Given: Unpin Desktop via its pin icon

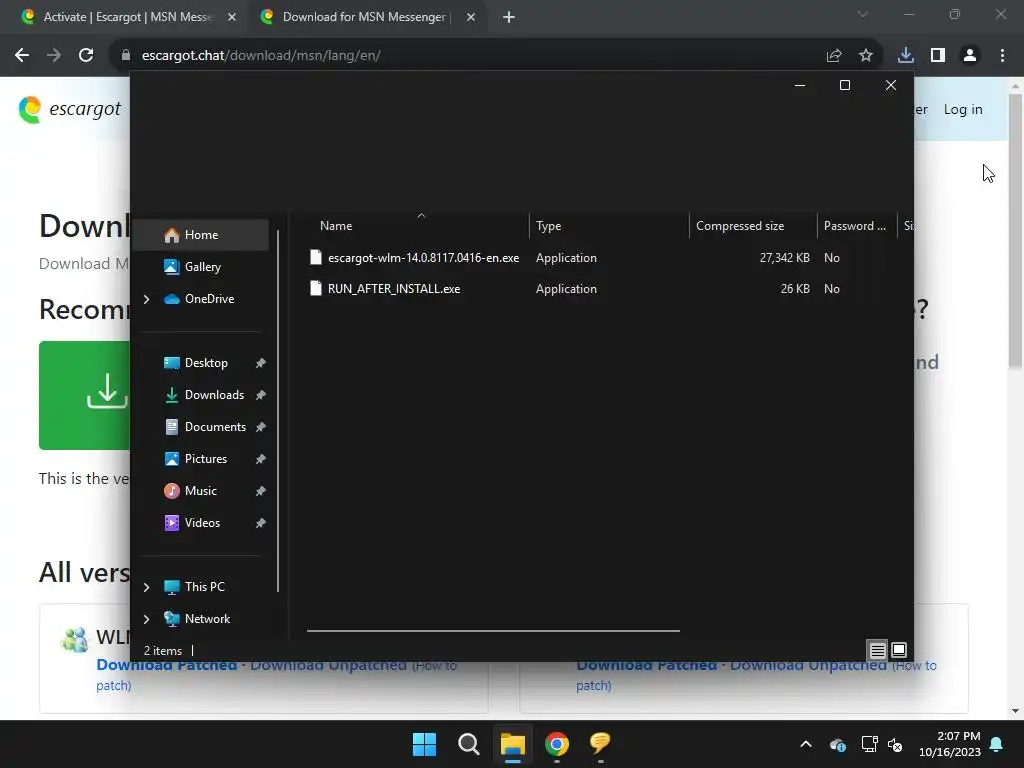Looking at the screenshot, I should click(261, 363).
